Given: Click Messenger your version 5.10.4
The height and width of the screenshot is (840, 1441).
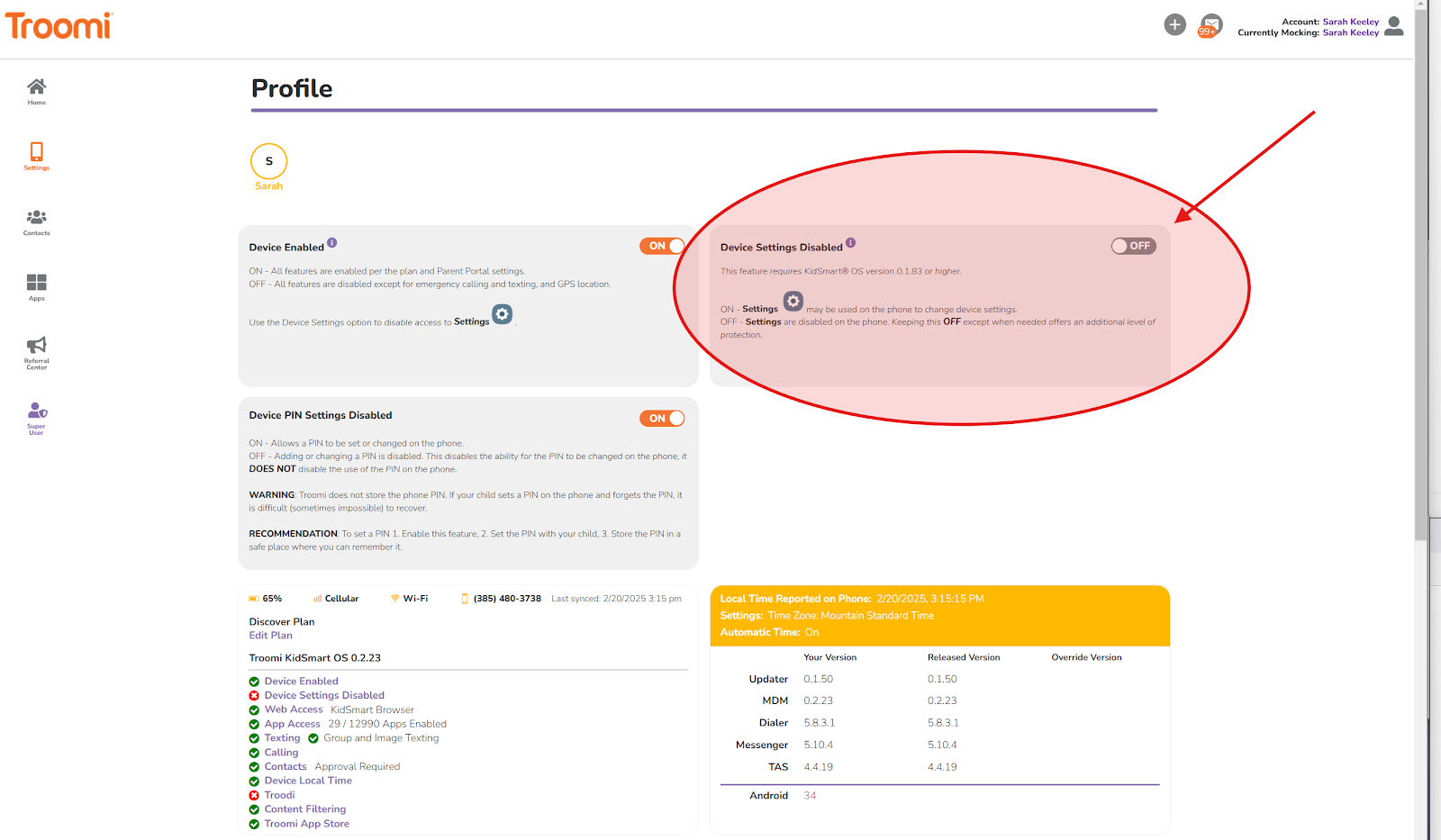Looking at the screenshot, I should 818,745.
